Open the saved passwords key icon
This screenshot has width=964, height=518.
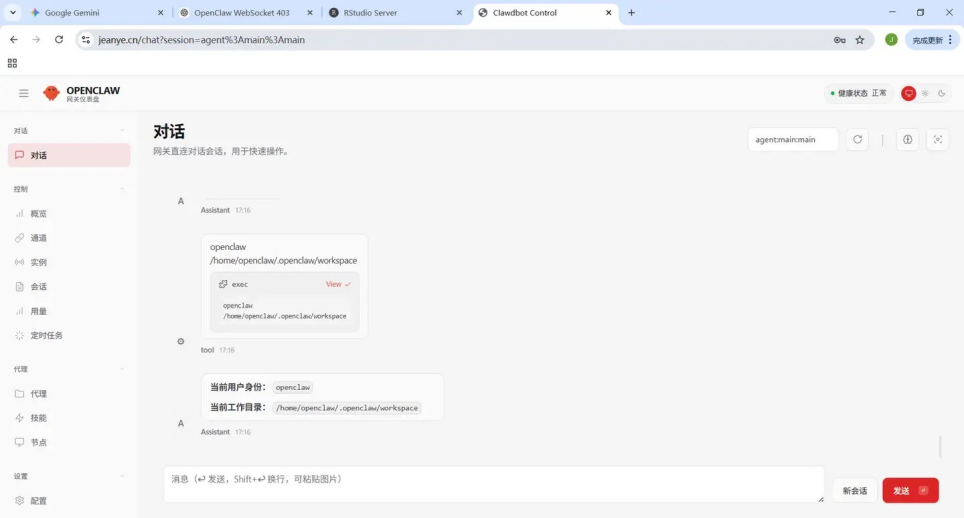click(839, 40)
